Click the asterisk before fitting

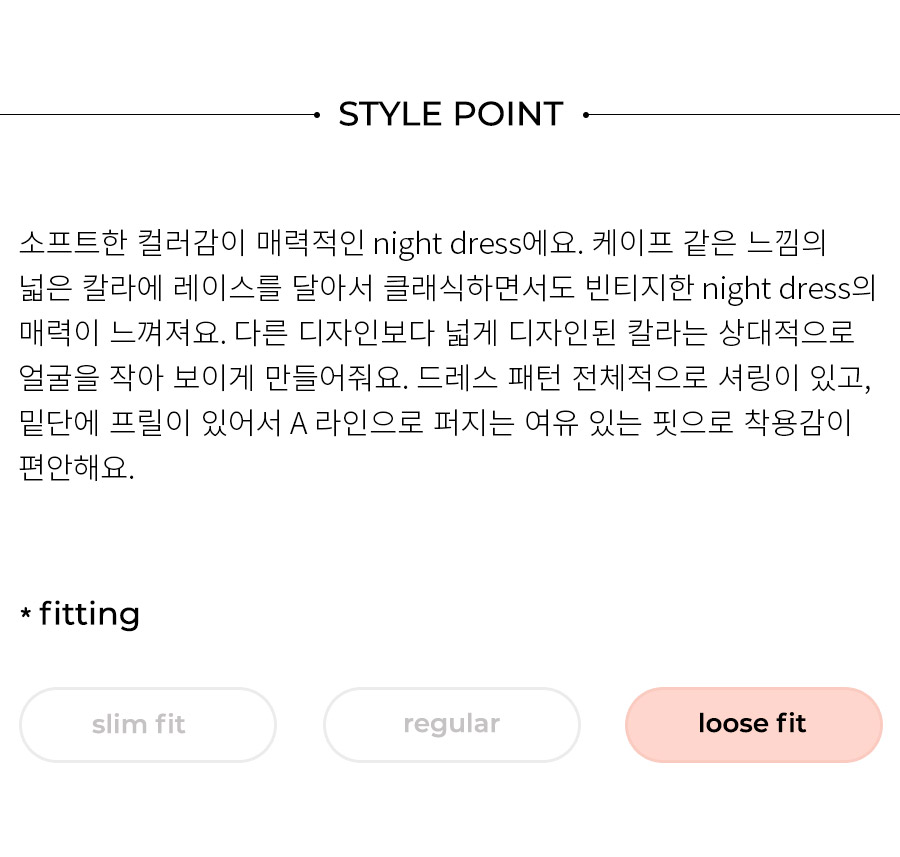pos(25,613)
